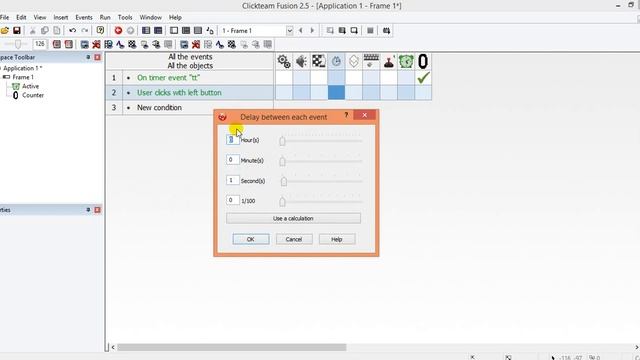Click the 1/100 slider handle

(x=282, y=202)
